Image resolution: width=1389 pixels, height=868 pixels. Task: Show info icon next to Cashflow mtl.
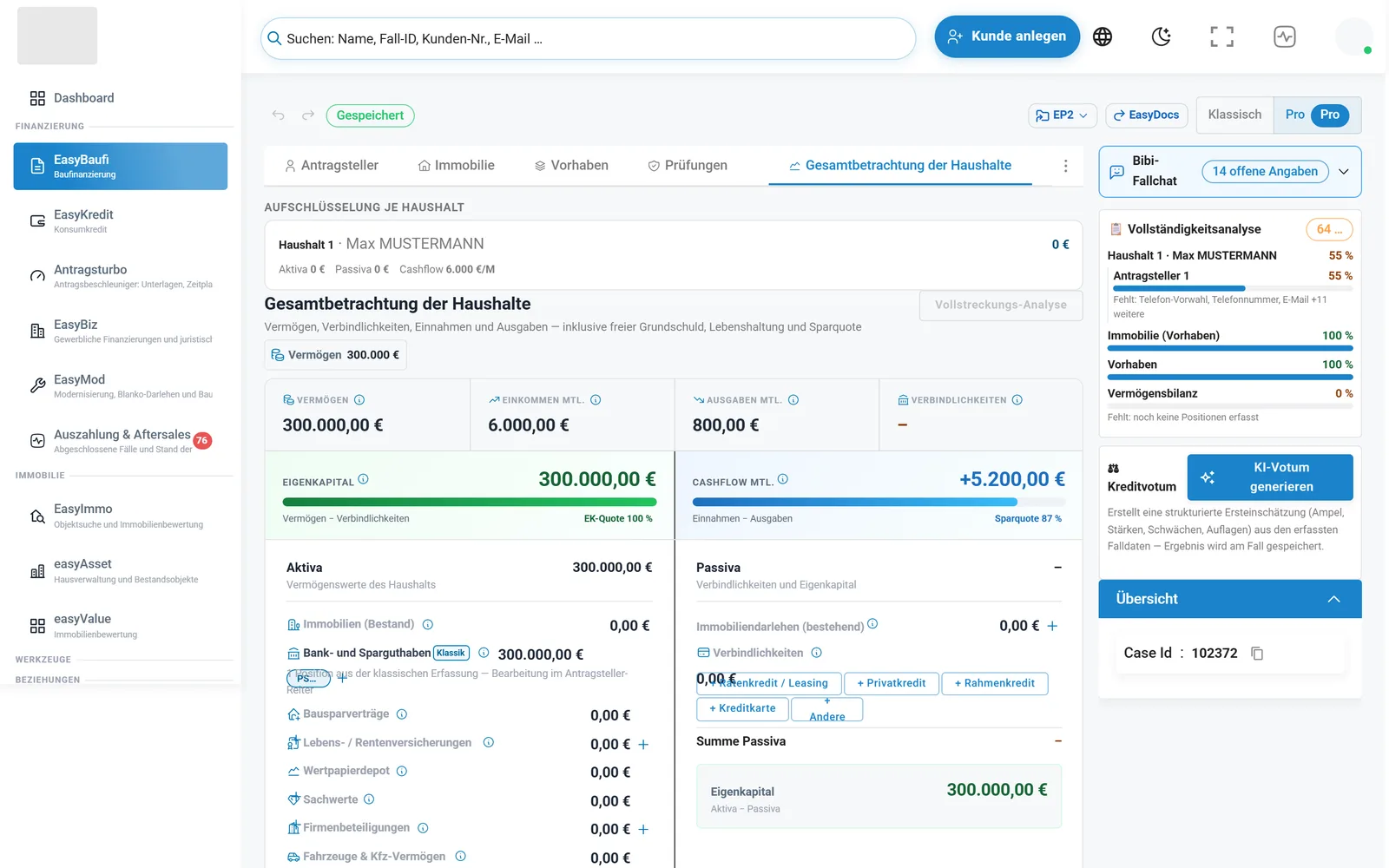click(783, 479)
